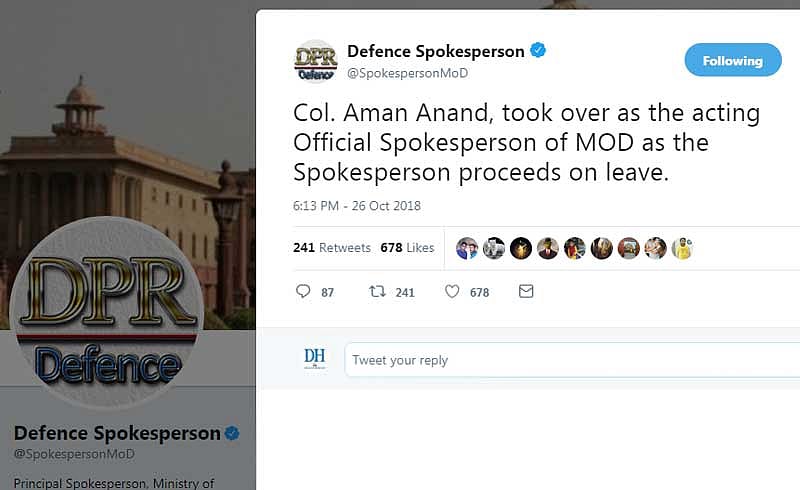Open the 678 Likes list
This screenshot has height=490, width=800.
tap(407, 248)
